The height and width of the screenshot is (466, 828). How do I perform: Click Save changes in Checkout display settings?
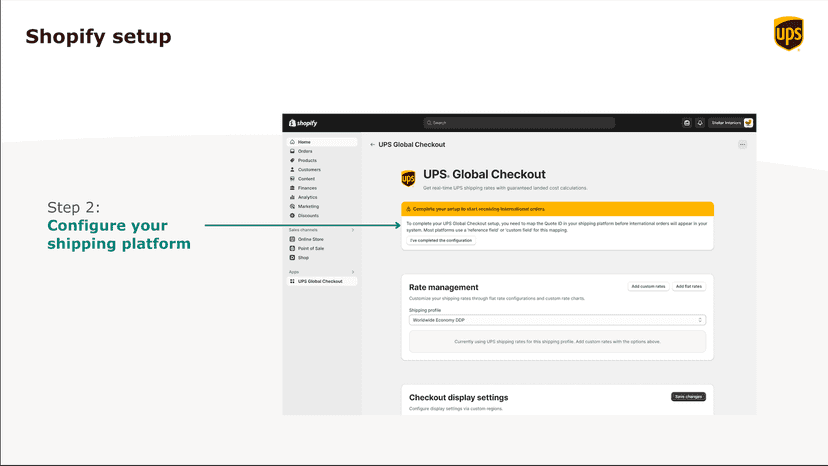point(688,397)
